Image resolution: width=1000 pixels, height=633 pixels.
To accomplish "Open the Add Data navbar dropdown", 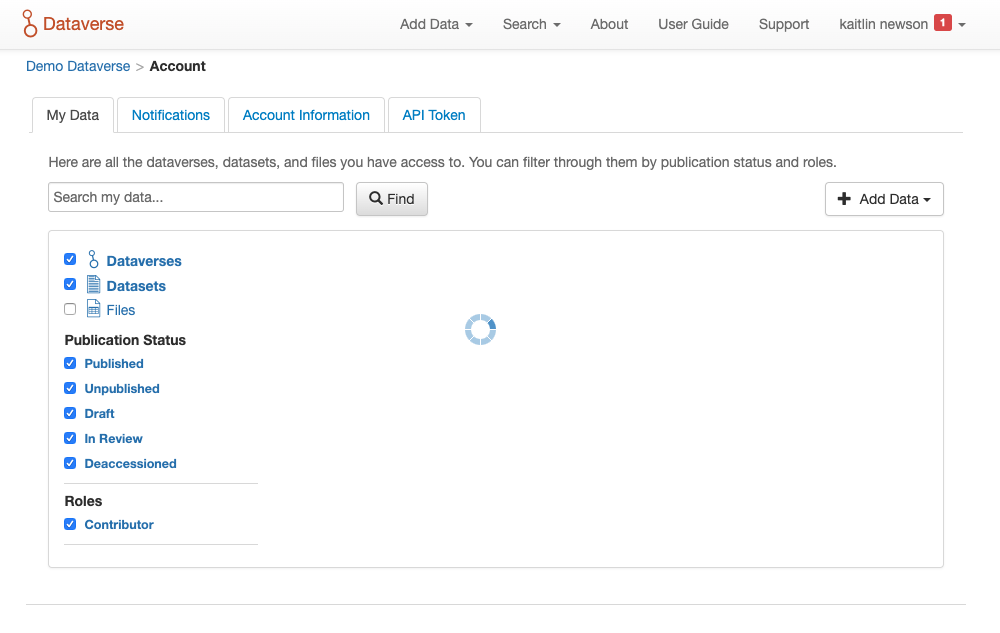I will [436, 24].
